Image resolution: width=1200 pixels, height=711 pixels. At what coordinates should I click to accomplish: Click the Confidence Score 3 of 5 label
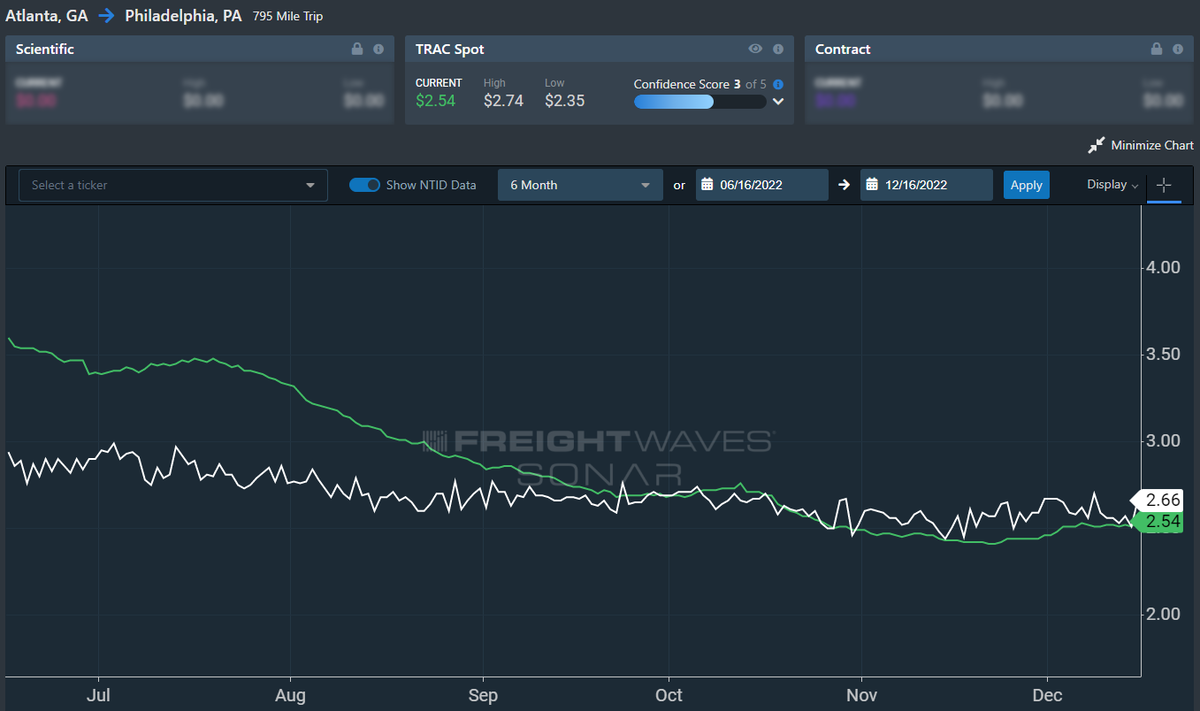(700, 85)
